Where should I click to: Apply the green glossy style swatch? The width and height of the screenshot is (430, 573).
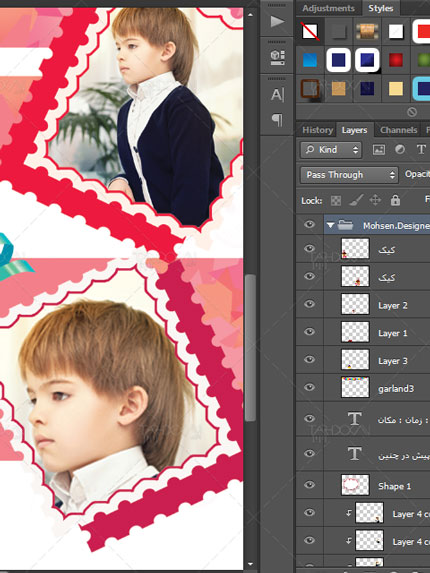[423, 60]
